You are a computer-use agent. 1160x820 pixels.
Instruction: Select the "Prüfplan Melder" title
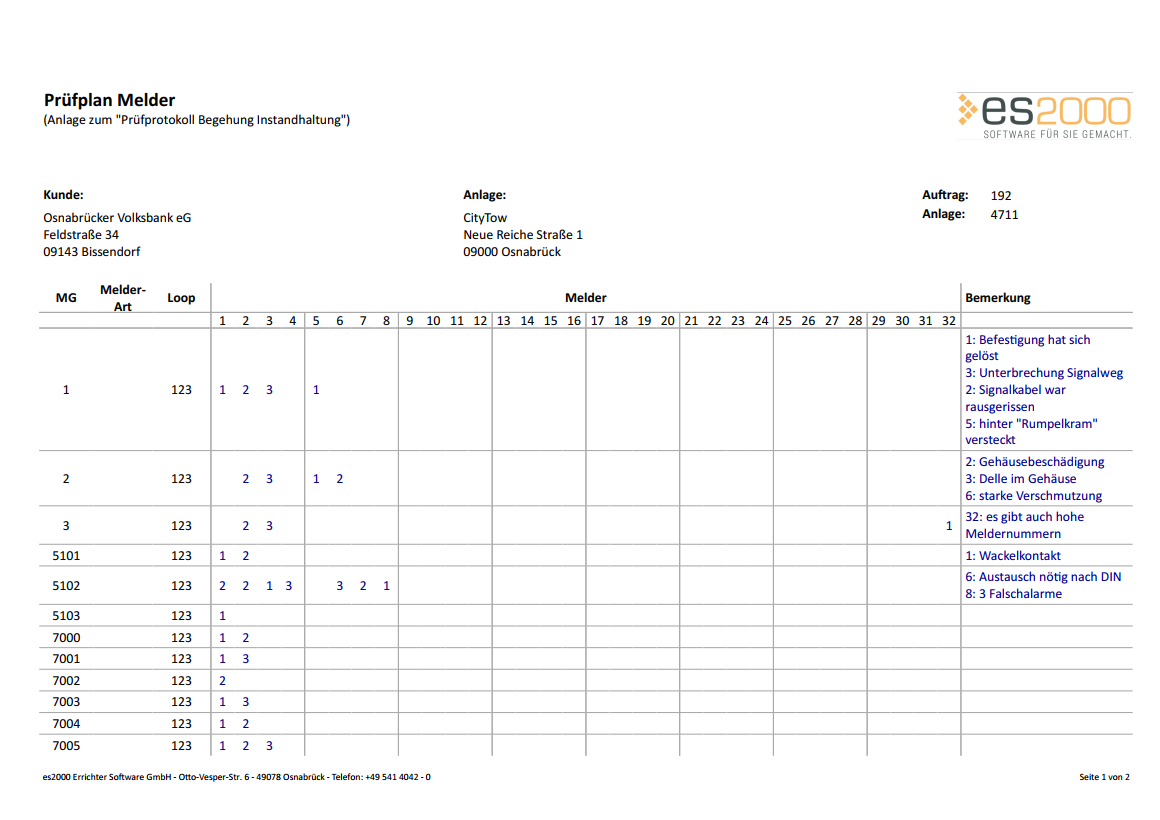pos(109,100)
